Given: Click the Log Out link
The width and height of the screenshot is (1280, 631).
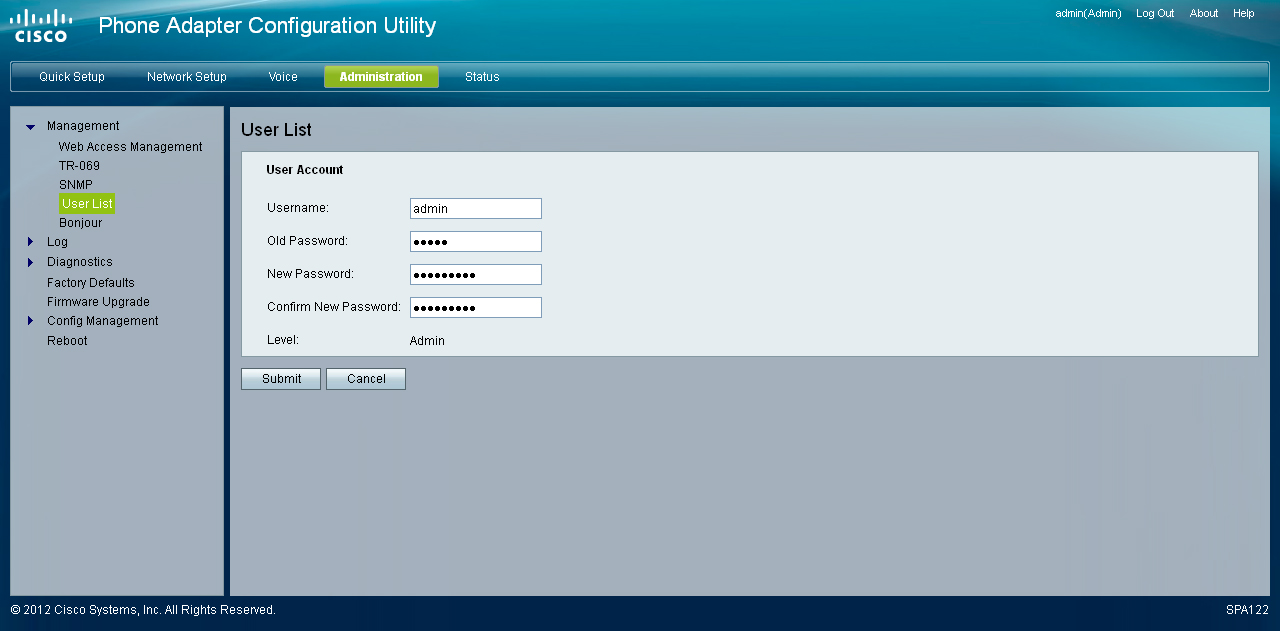Looking at the screenshot, I should (1155, 14).
